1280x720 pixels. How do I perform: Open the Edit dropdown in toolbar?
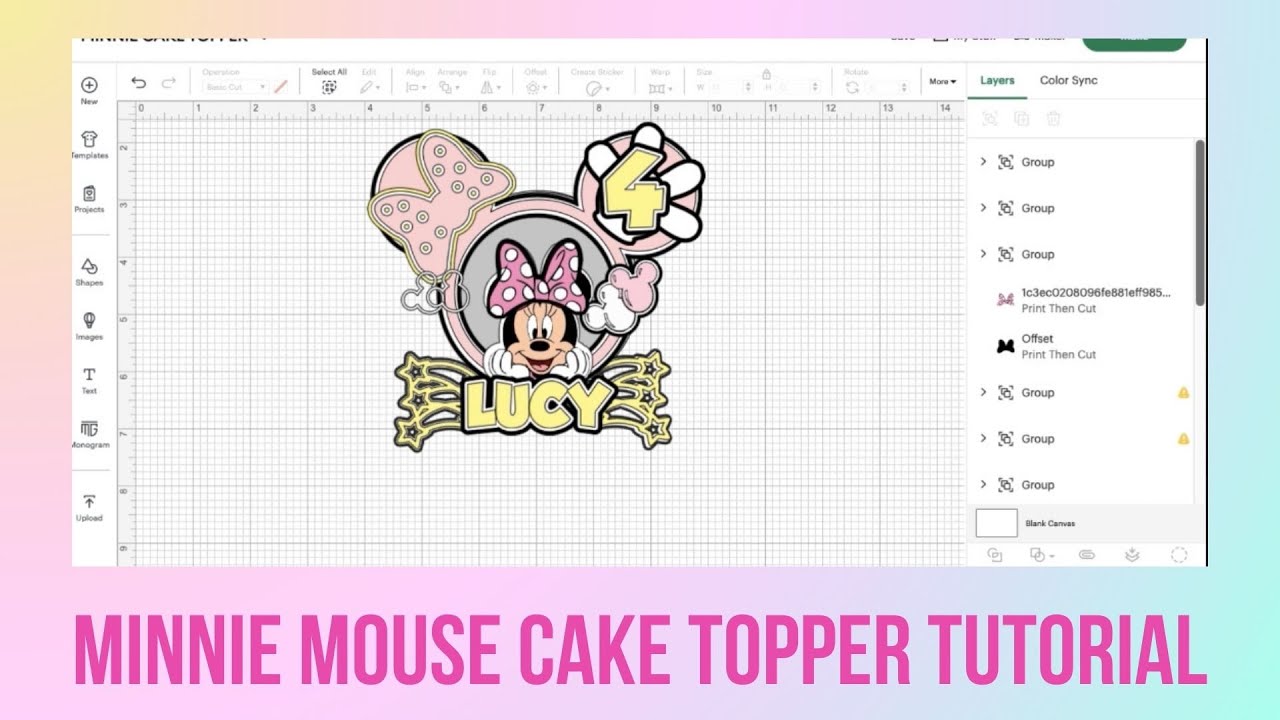370,81
